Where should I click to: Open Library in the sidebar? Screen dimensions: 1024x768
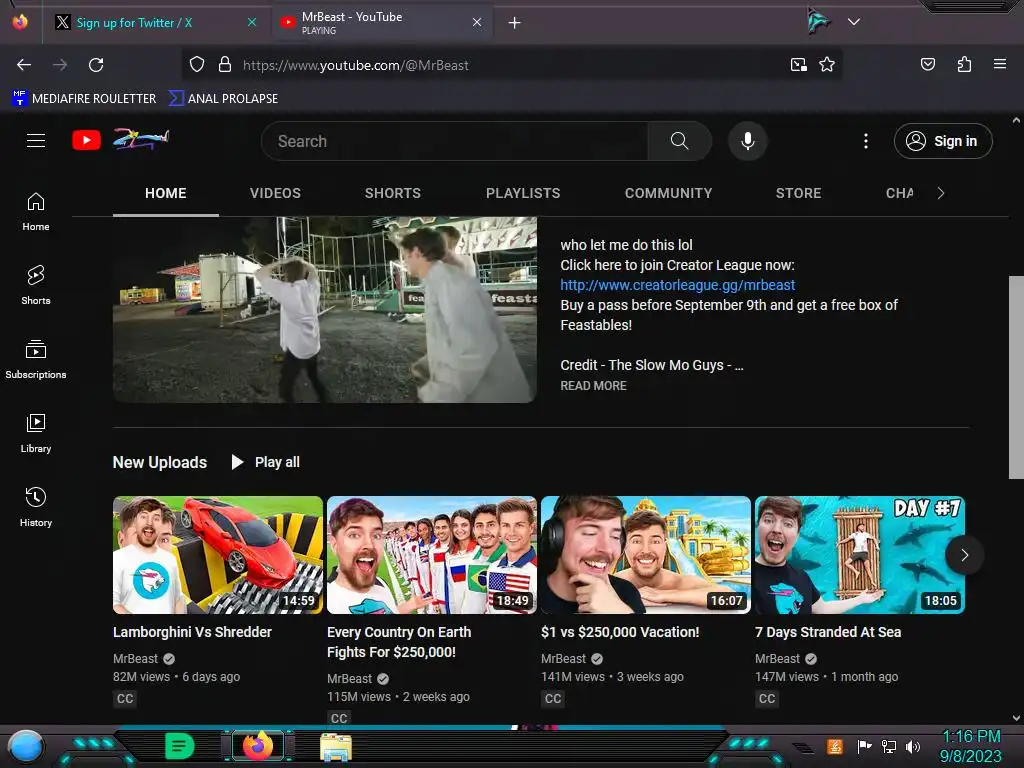click(x=36, y=433)
